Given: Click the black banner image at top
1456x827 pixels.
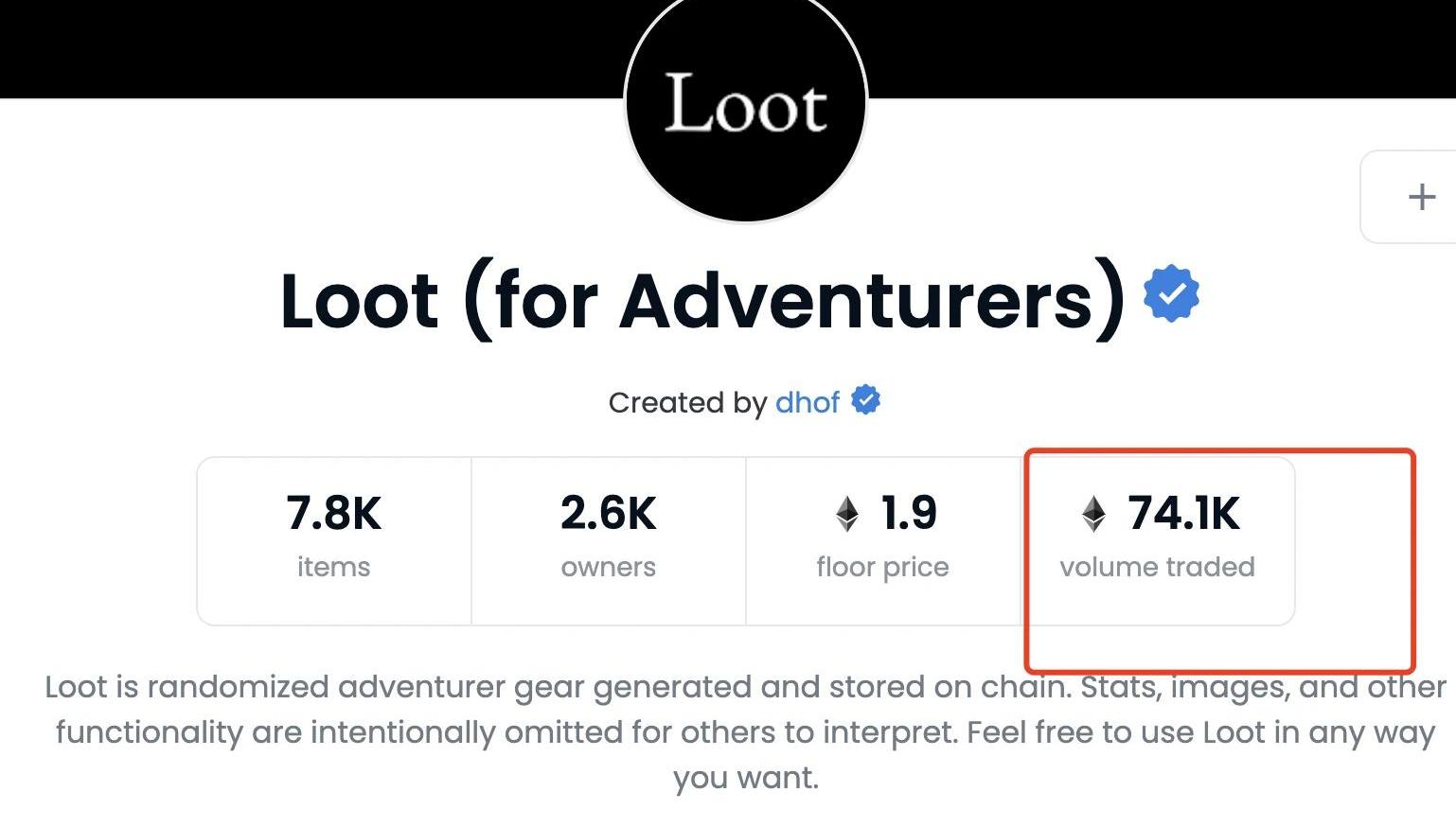Looking at the screenshot, I should (x=284, y=47).
